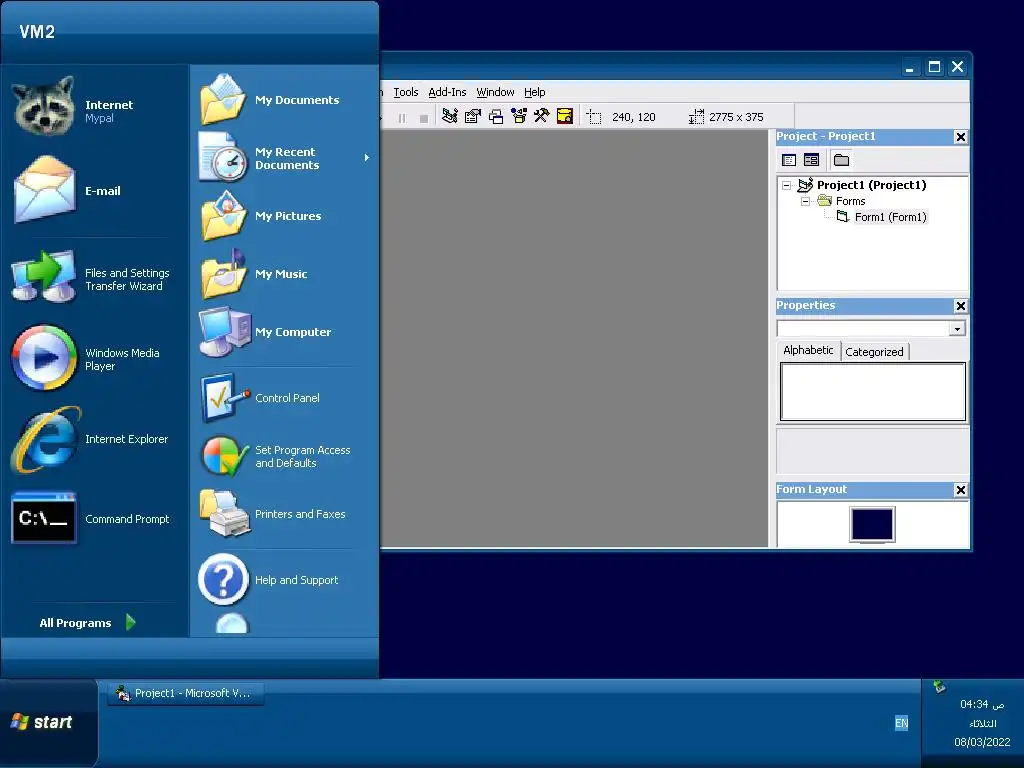Click the End (stop) toolbar button

pyautogui.click(x=423, y=118)
